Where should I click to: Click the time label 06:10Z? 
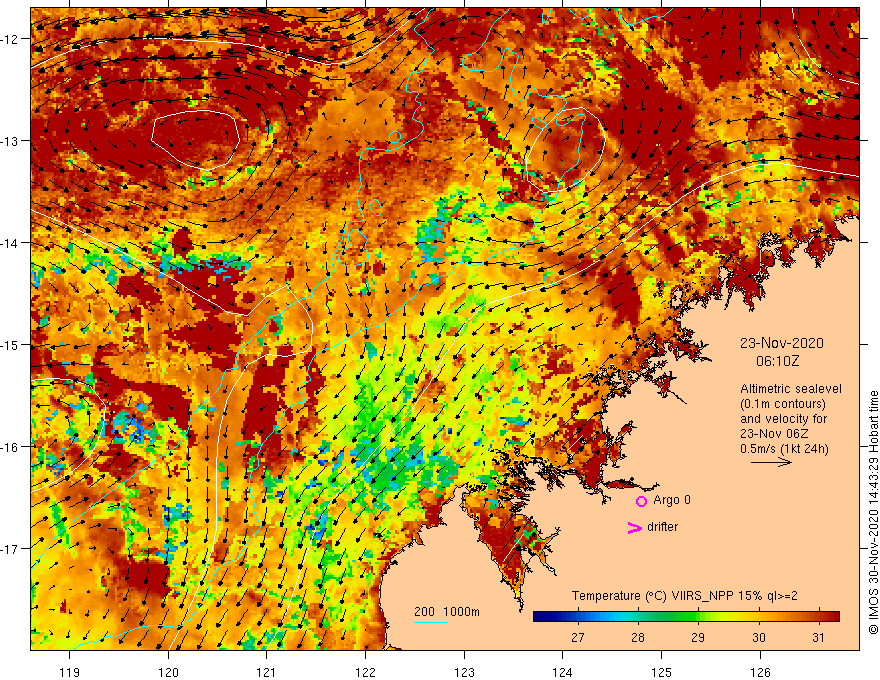(777, 361)
